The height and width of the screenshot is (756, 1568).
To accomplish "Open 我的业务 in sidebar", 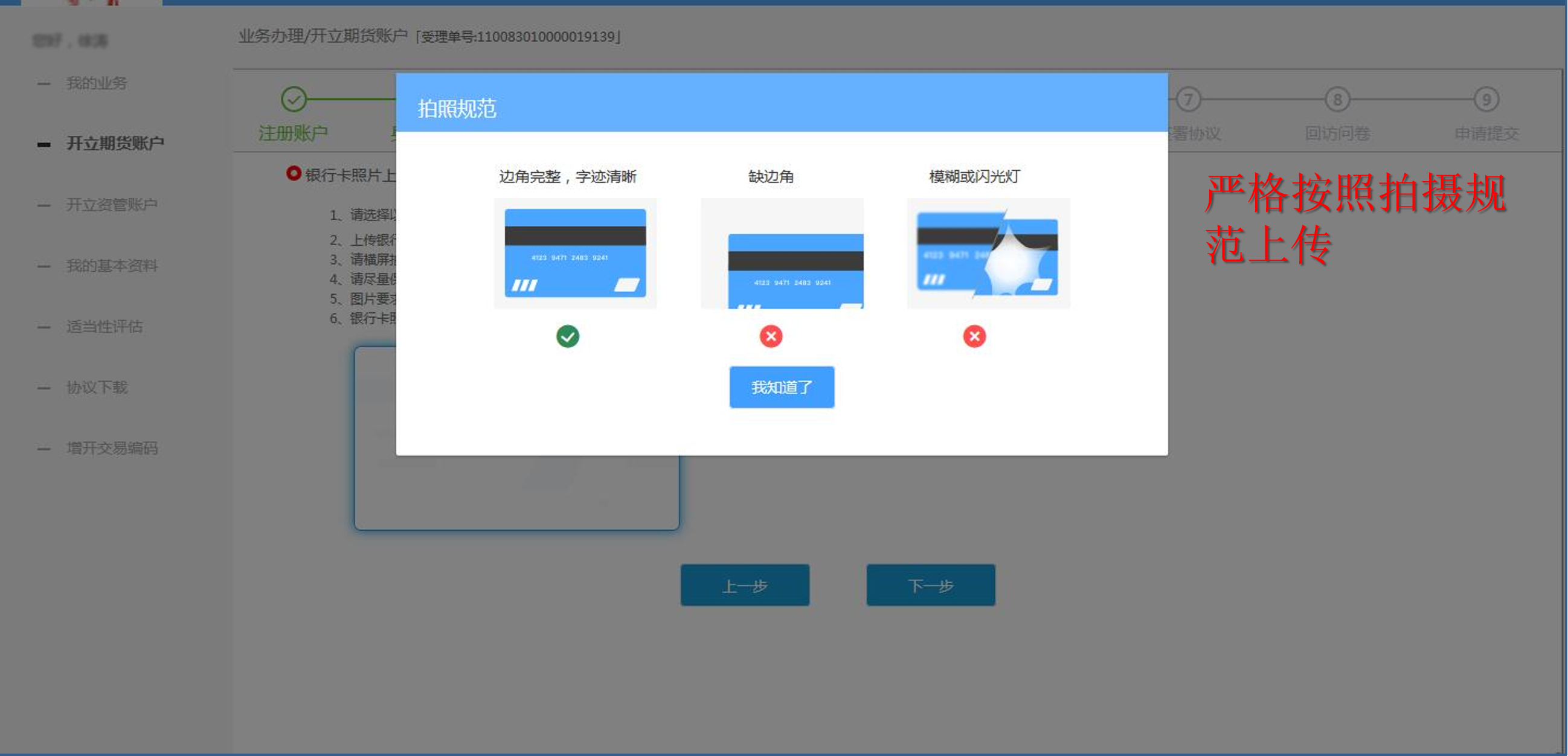I will tap(96, 83).
